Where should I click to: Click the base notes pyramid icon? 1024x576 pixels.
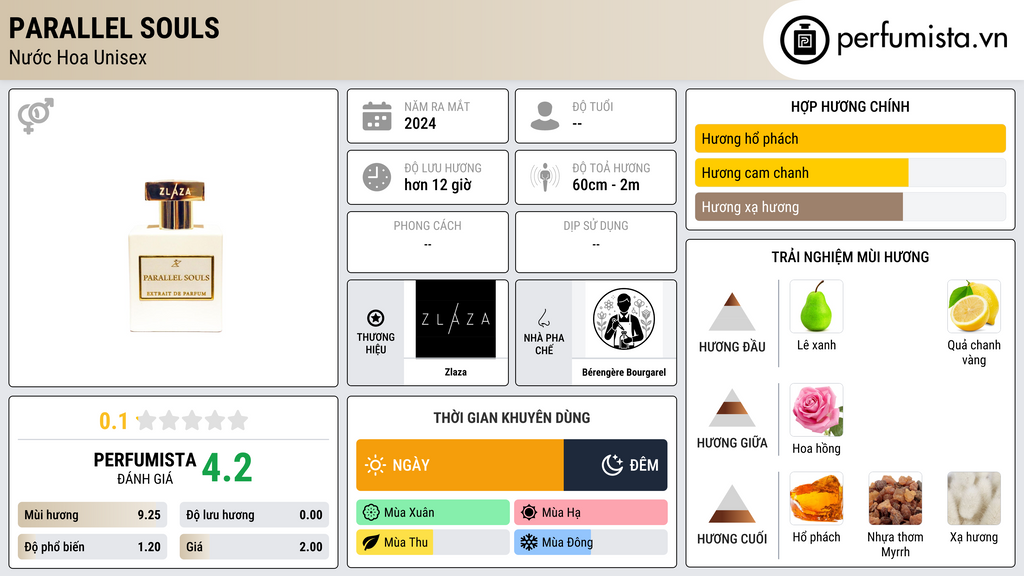pos(732,504)
